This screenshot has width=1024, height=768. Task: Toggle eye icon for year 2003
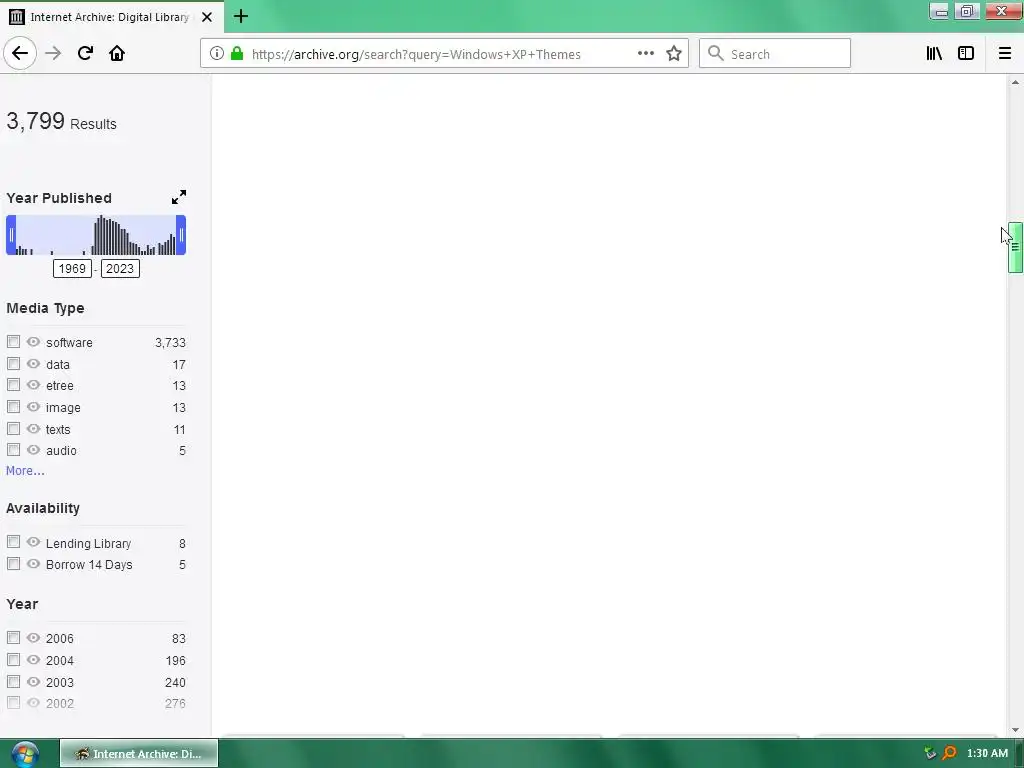(33, 681)
